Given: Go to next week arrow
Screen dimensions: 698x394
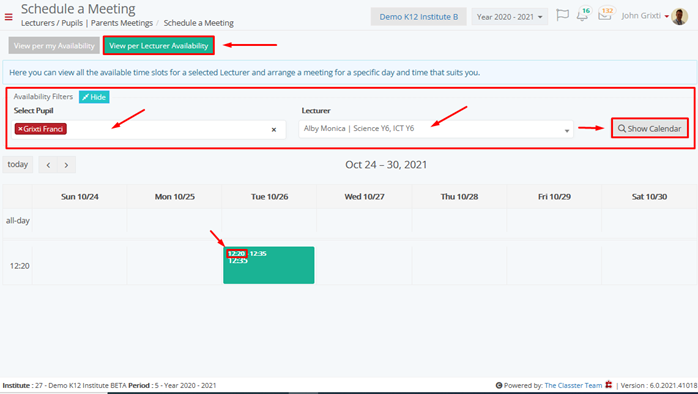Looking at the screenshot, I should click(66, 165).
